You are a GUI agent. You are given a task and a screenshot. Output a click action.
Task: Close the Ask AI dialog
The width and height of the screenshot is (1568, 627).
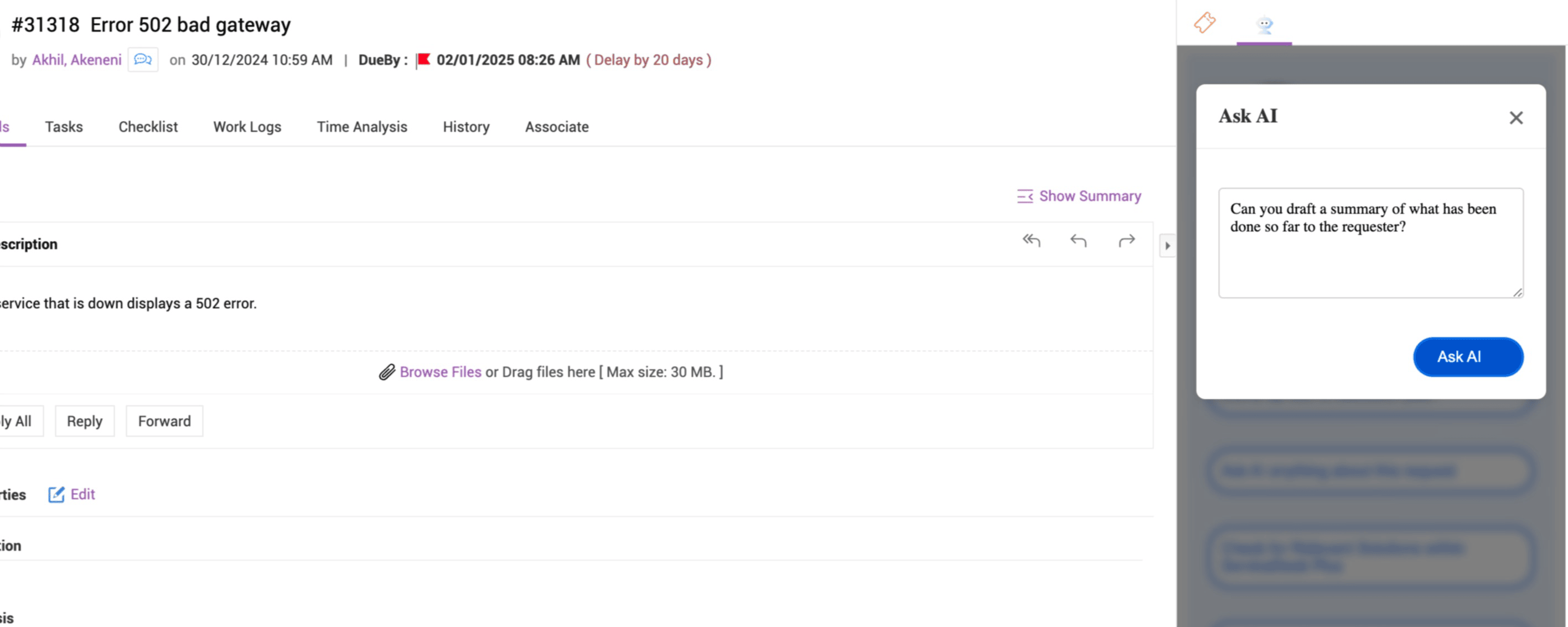point(1515,117)
